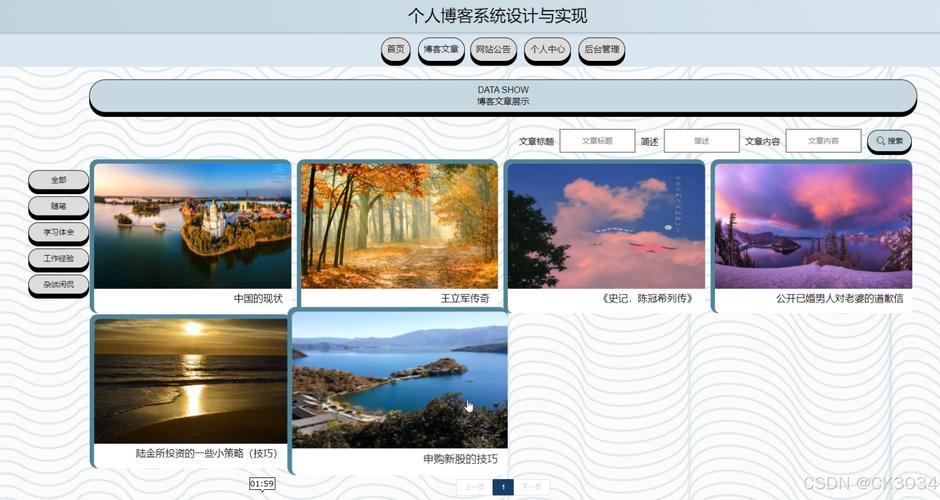Open the blue lake 申购新股 thumbnail
Viewport: 940px width, 500px height.
(x=400, y=379)
